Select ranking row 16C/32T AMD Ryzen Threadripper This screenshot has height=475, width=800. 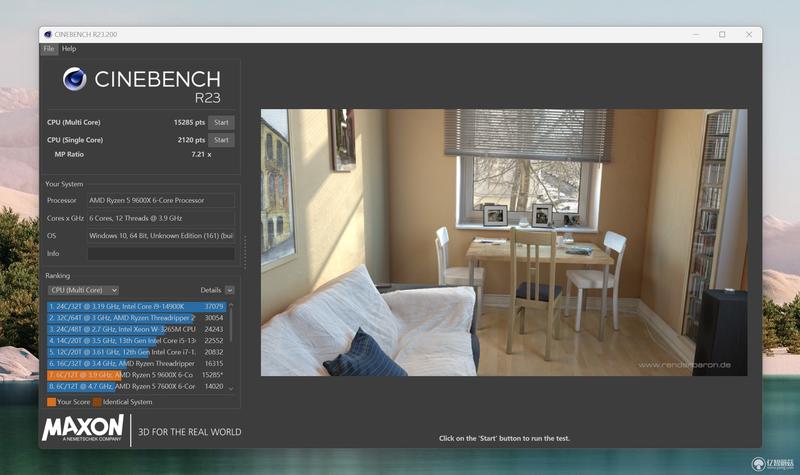(136, 364)
